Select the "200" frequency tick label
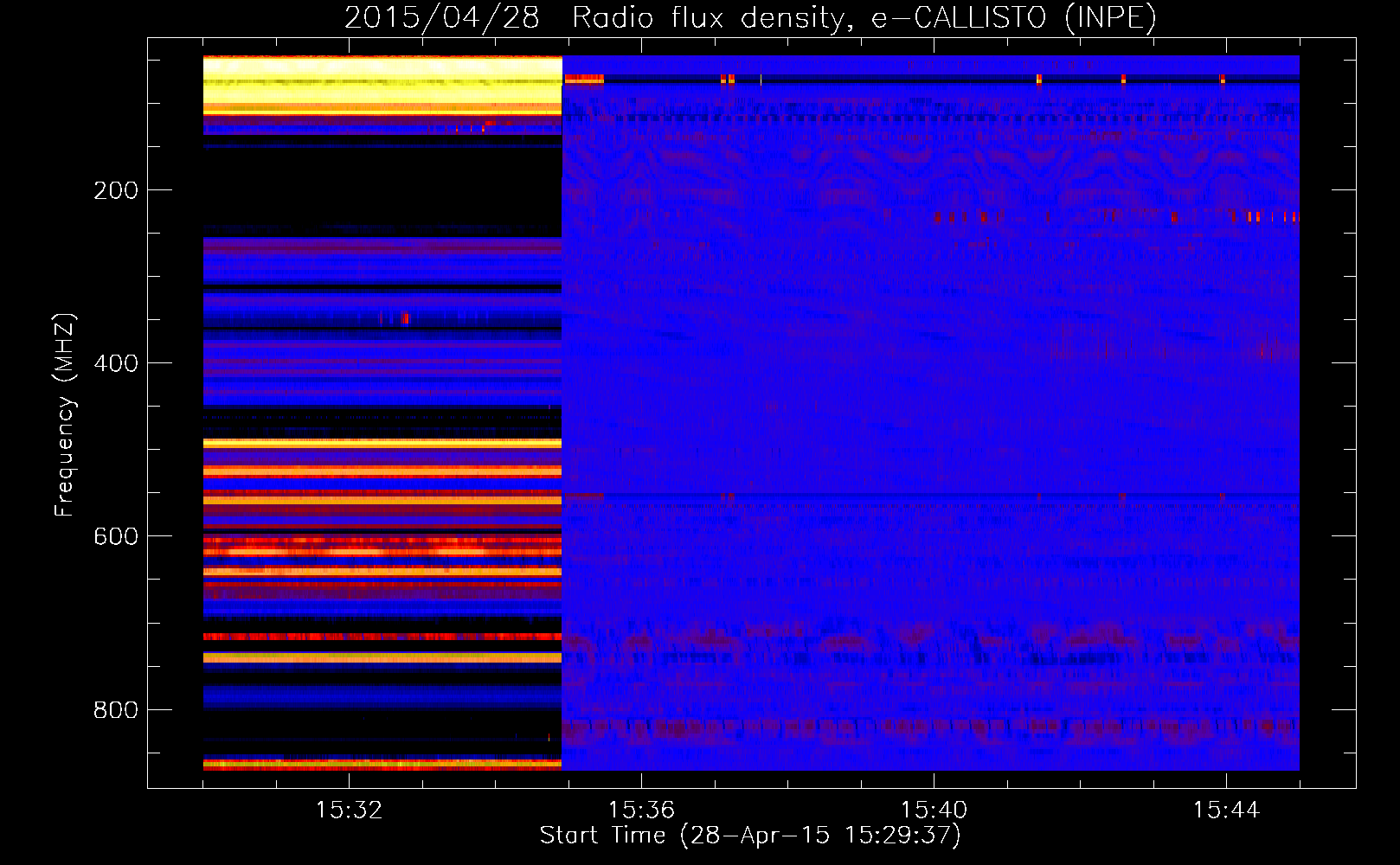The image size is (1400, 865). tap(116, 190)
